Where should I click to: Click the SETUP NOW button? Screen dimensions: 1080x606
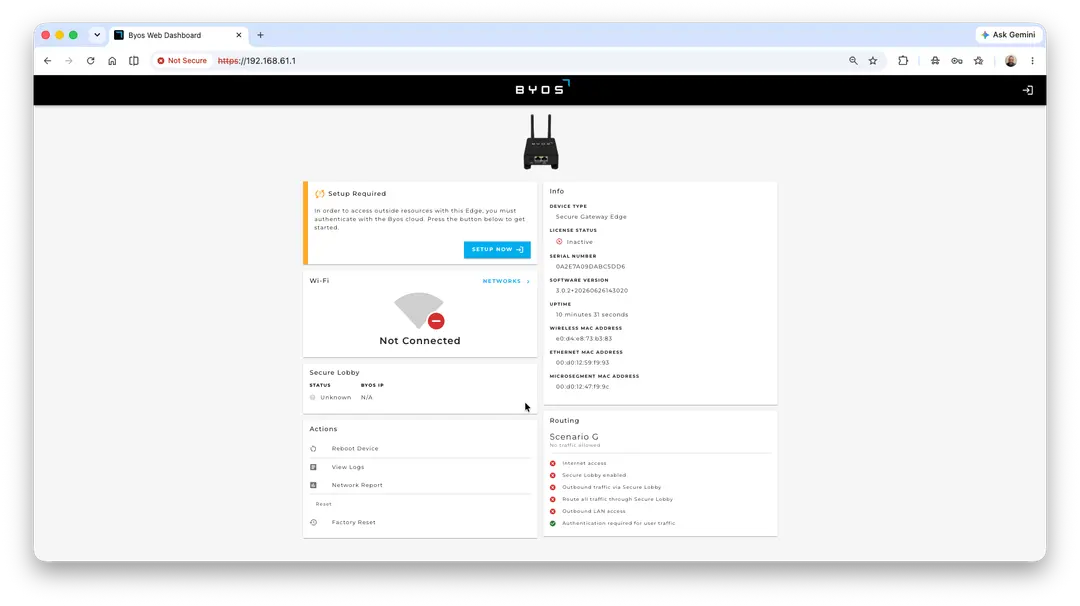click(x=497, y=249)
